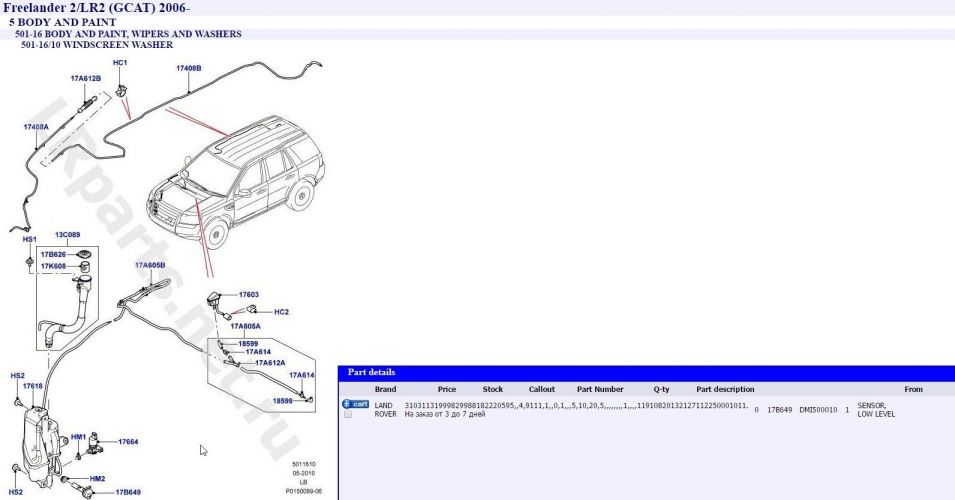The image size is (955, 500).
Task: Select the 17664 washer pump callout
Action: pos(128,442)
